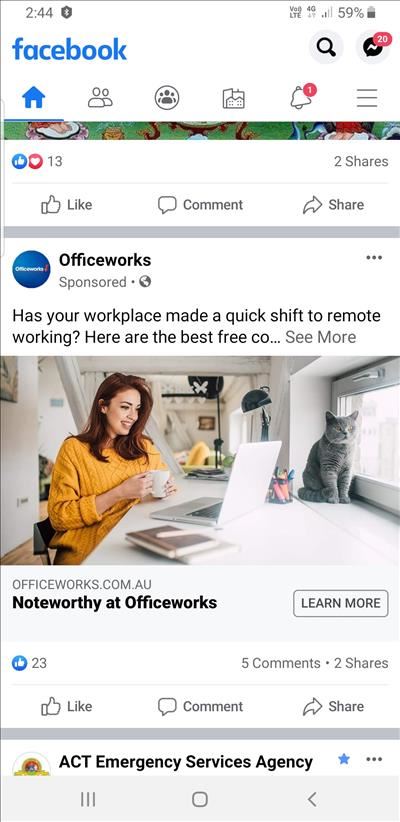400x822 pixels.
Task: Open options for ACT Emergency Services post
Action: point(374,759)
